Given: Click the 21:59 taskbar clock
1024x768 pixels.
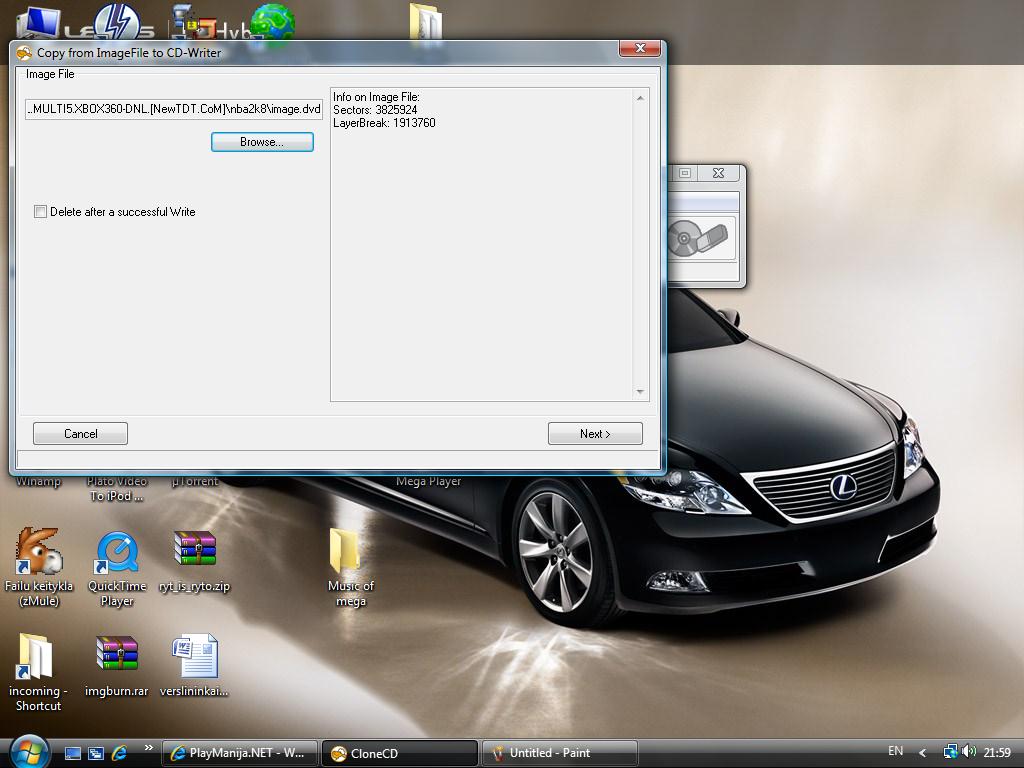Looking at the screenshot, I should click(x=997, y=752).
